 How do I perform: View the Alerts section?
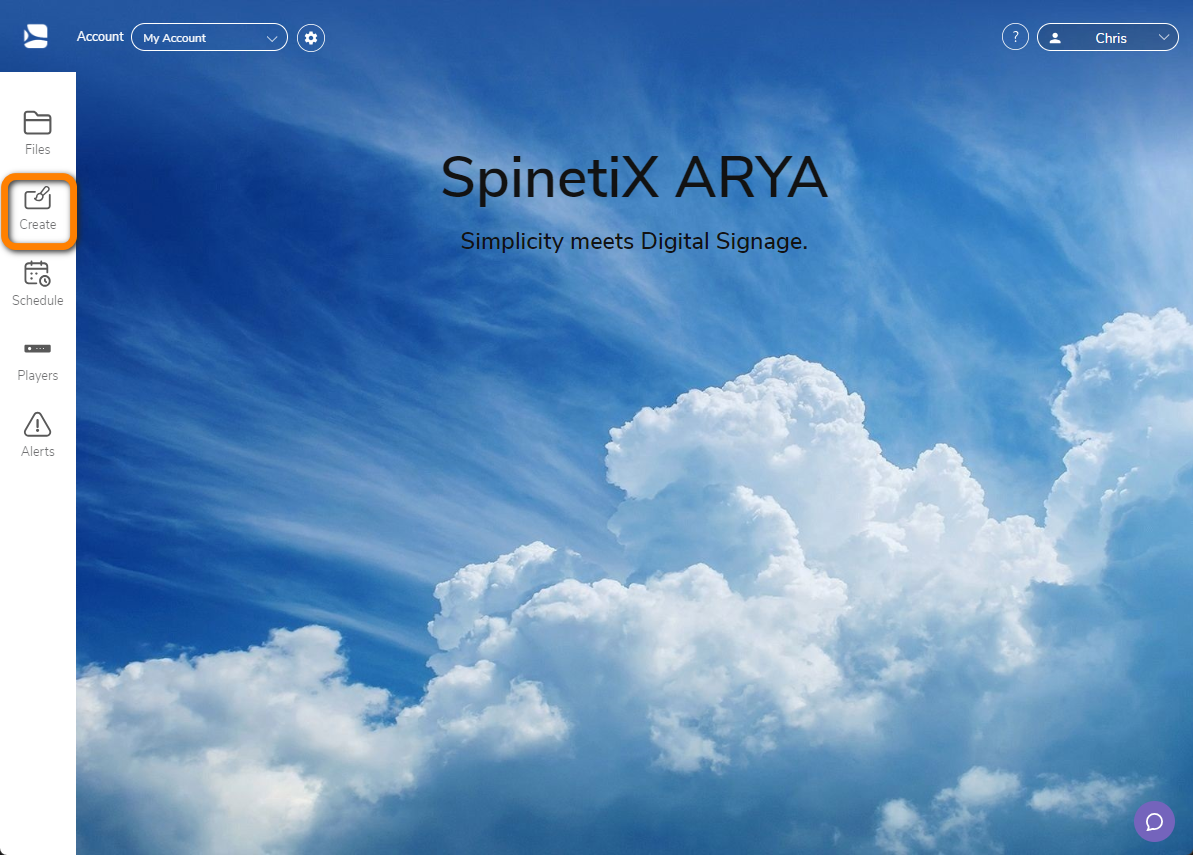coord(37,436)
